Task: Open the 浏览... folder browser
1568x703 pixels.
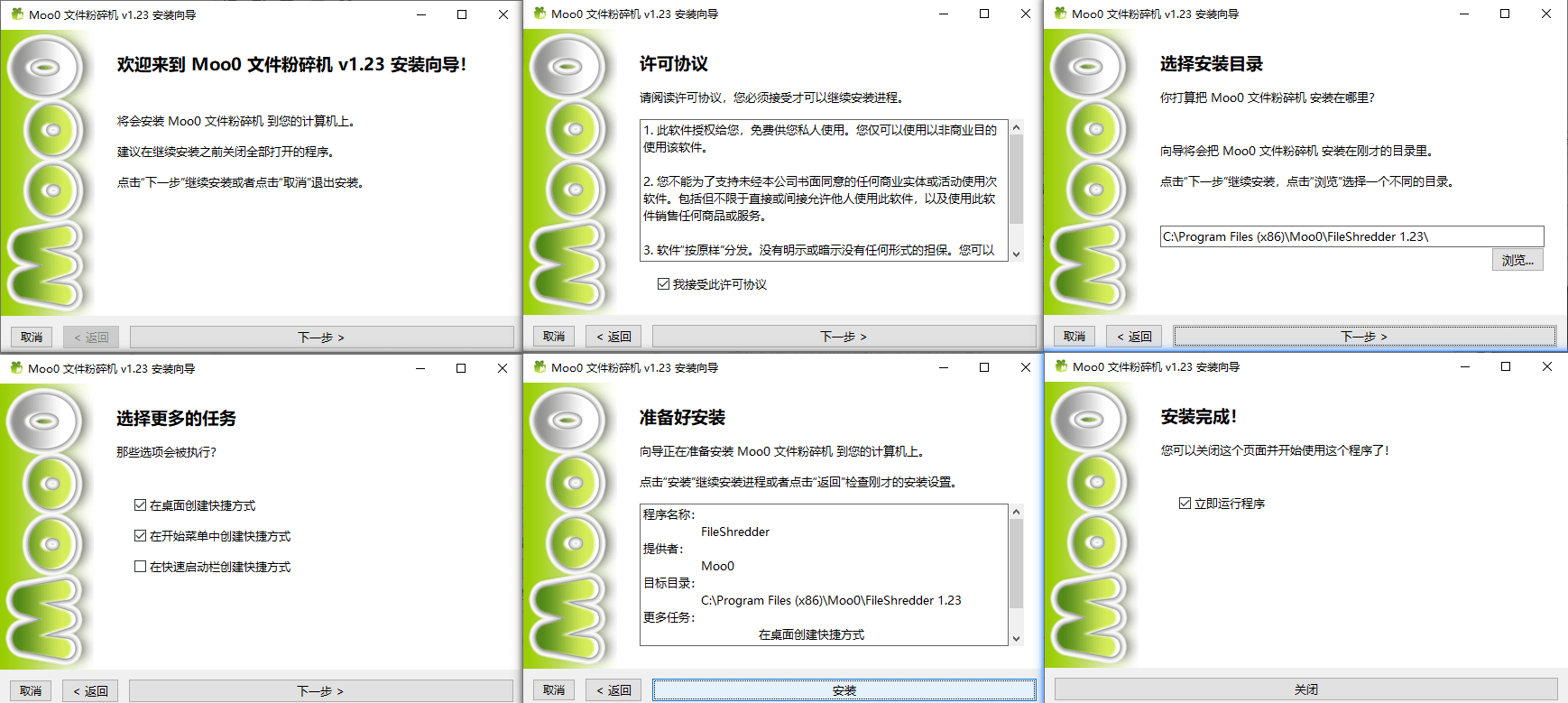Action: coord(1517,260)
